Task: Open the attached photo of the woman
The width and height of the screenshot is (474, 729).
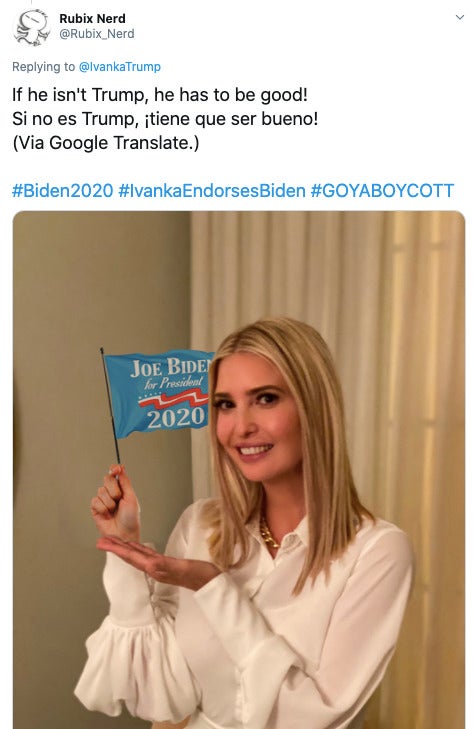Action: tap(239, 470)
